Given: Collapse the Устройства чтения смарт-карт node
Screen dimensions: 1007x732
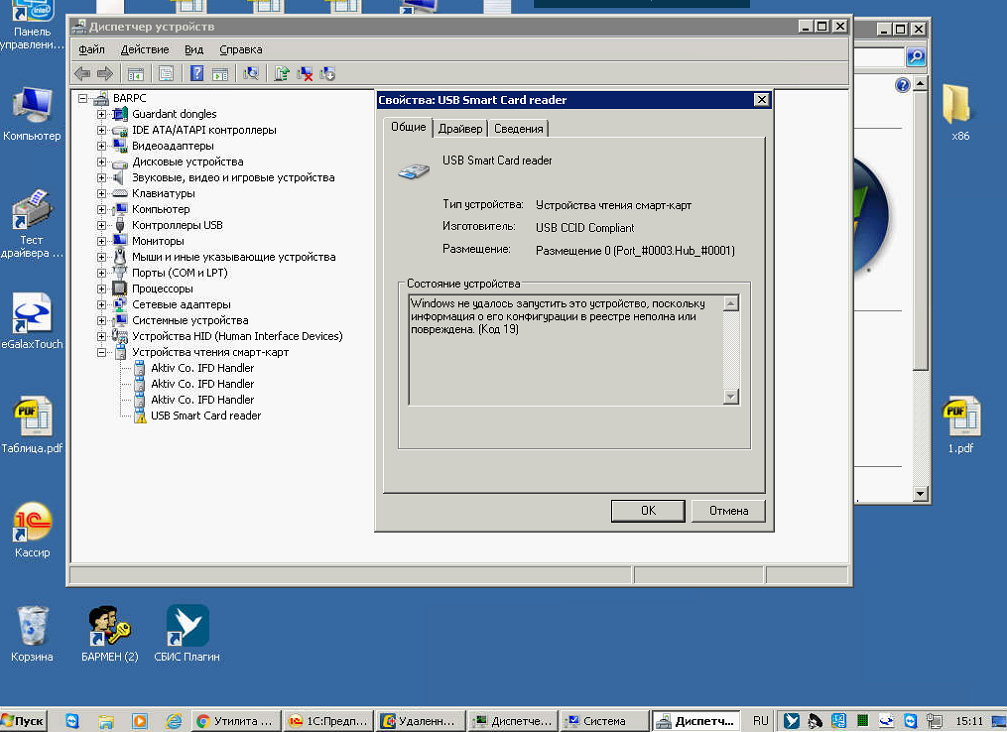Looking at the screenshot, I should tap(102, 352).
